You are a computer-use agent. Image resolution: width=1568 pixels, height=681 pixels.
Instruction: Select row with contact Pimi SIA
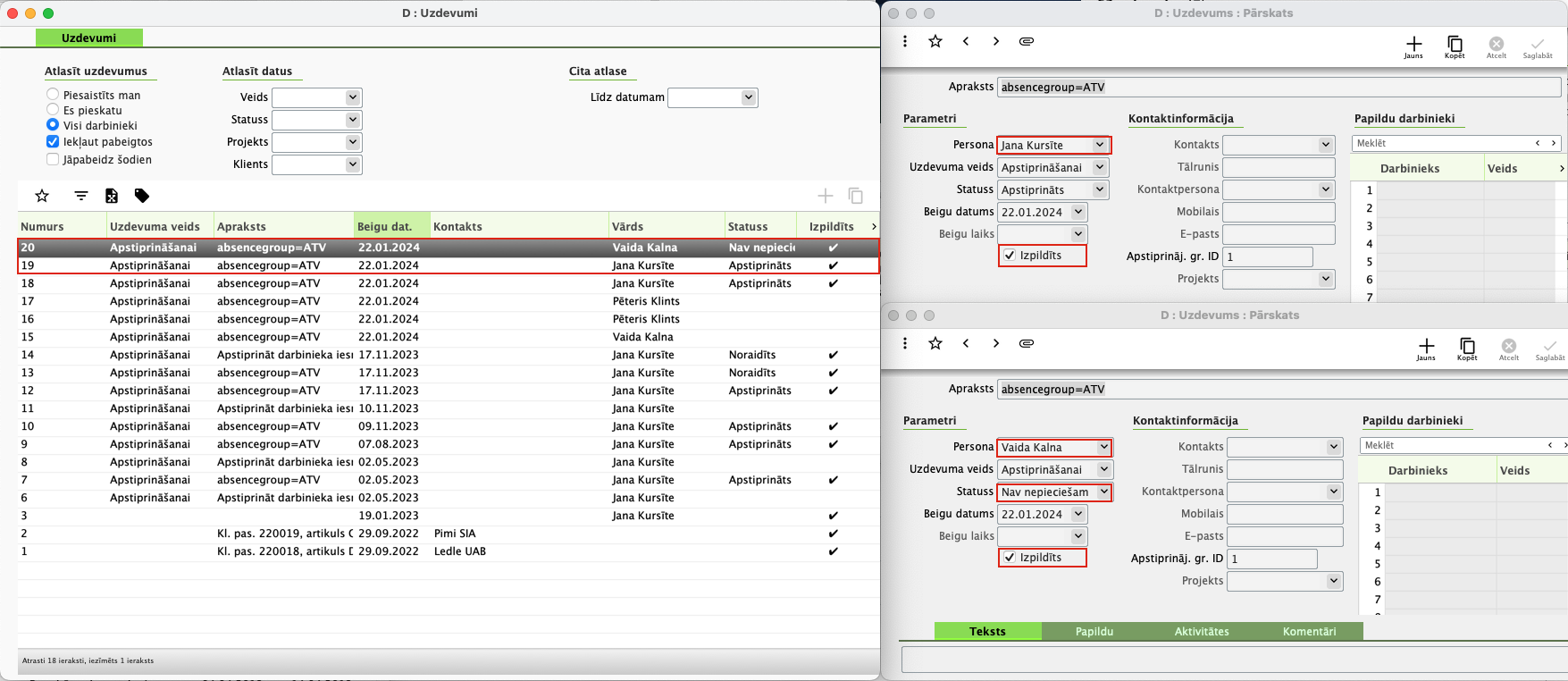449,534
